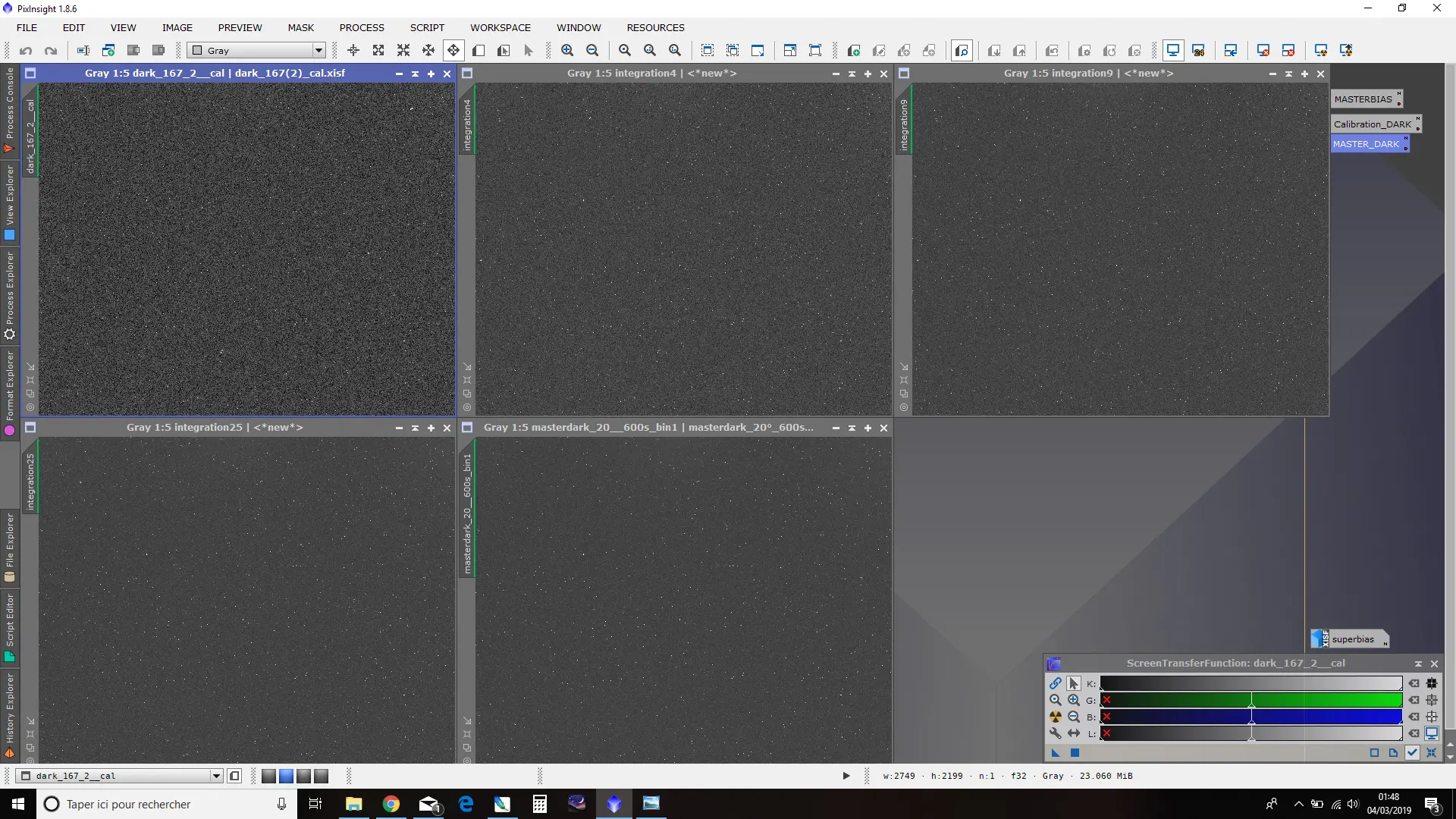Click the STF zoom in magnifier
This screenshot has height=819, width=1456.
(1074, 700)
